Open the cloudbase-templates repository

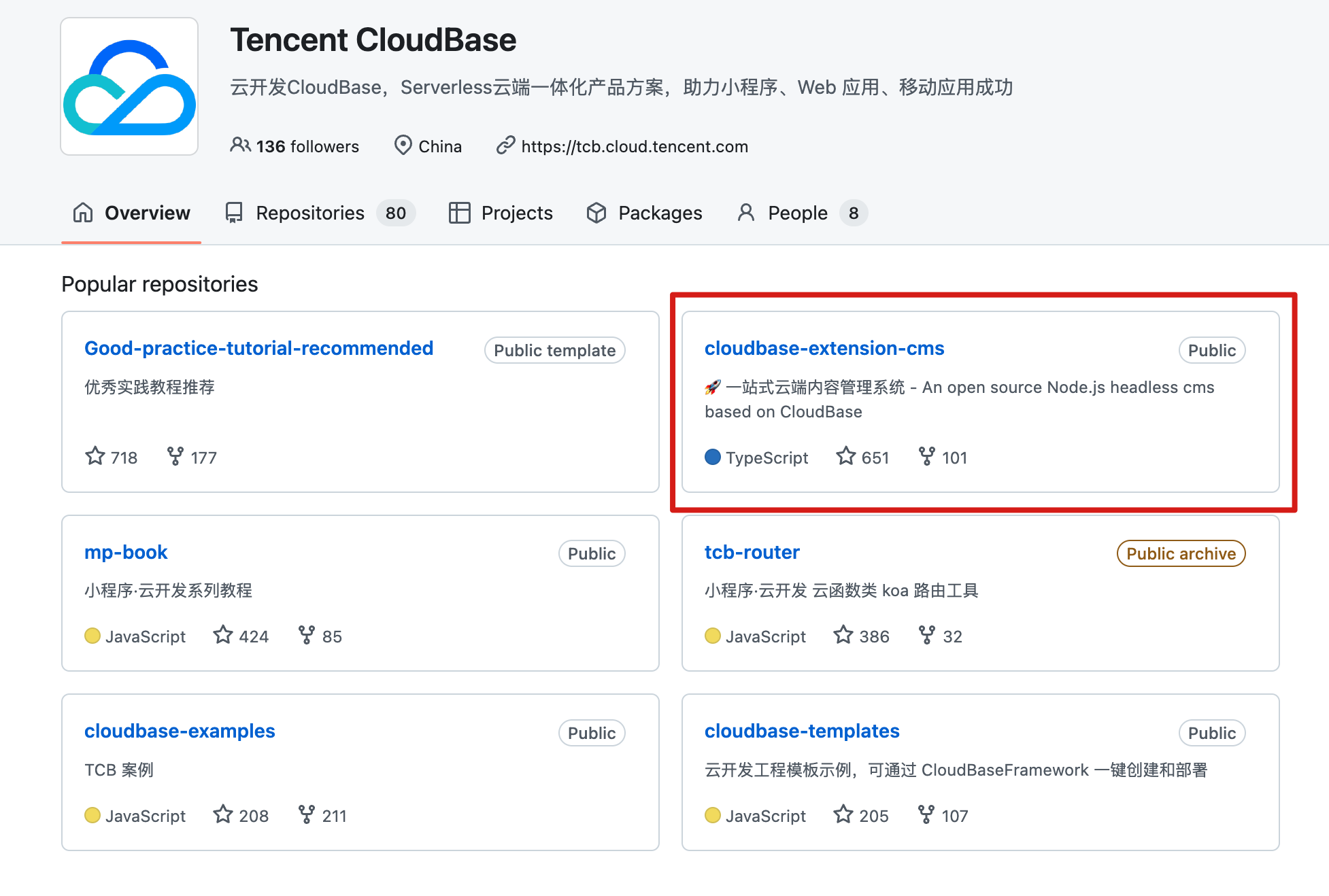point(802,731)
